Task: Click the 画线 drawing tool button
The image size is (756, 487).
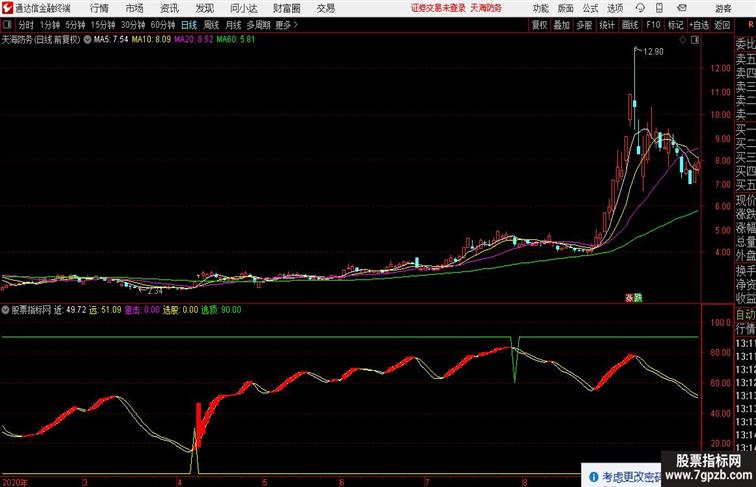Action: 630,25
